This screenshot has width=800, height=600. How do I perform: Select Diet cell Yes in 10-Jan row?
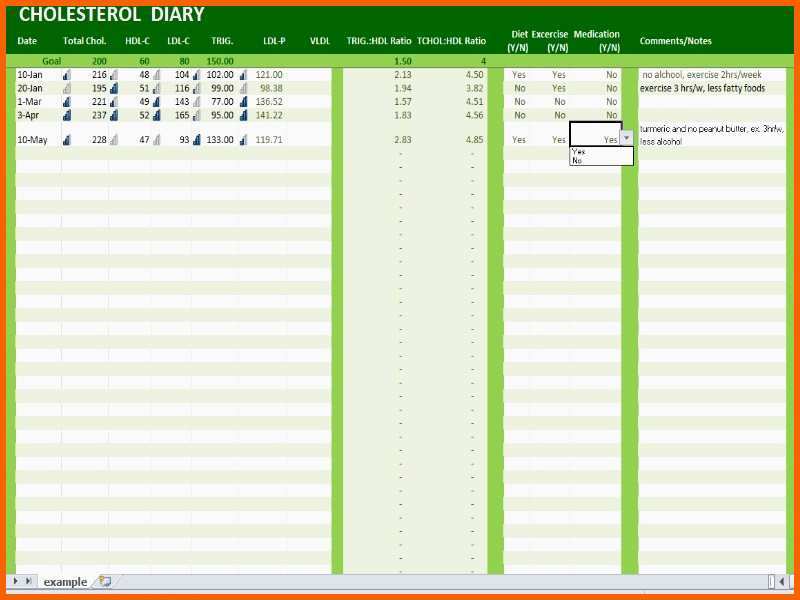pos(519,75)
